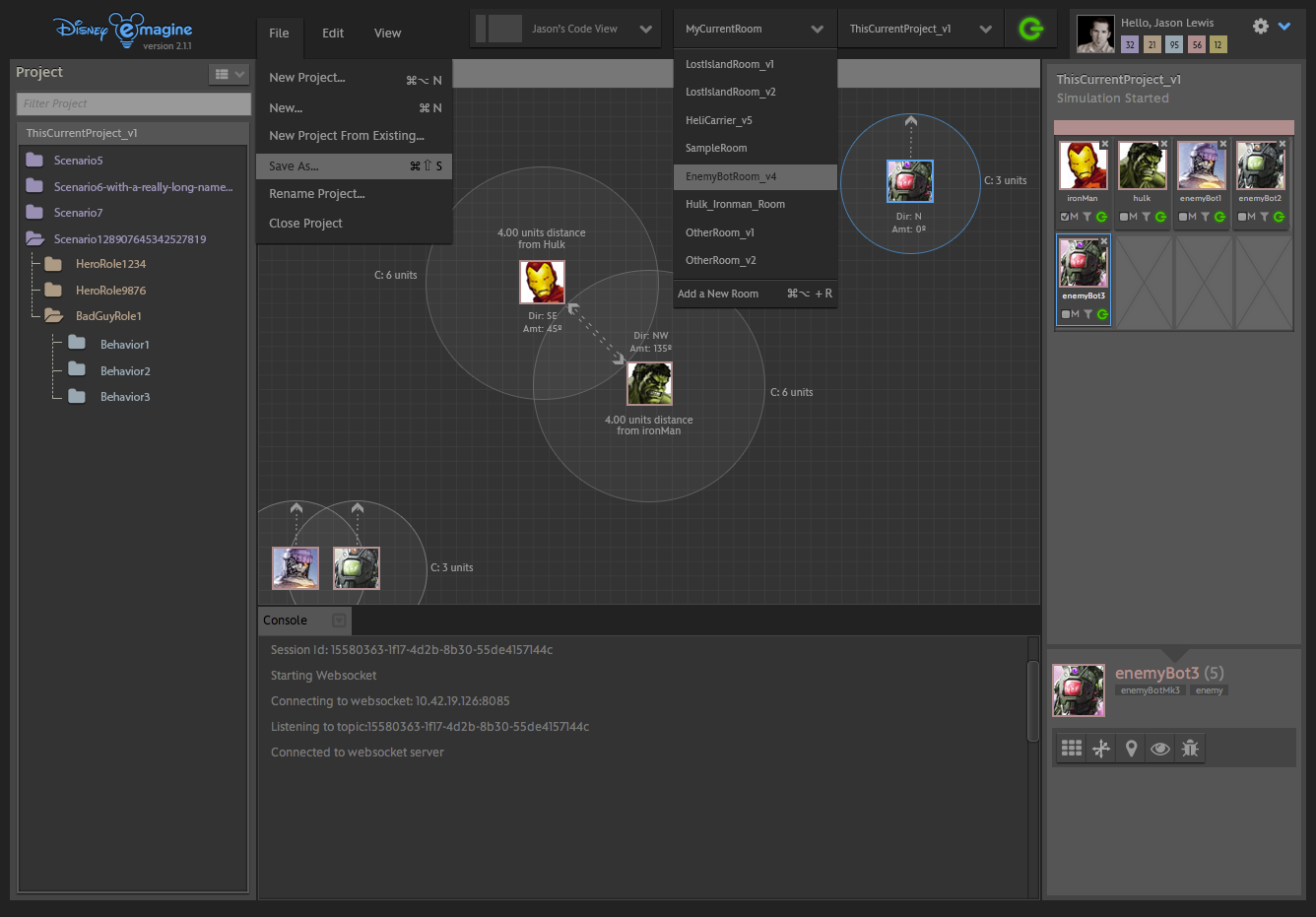Open the Edit menu
Viewport: 1316px width, 917px height.
click(333, 33)
